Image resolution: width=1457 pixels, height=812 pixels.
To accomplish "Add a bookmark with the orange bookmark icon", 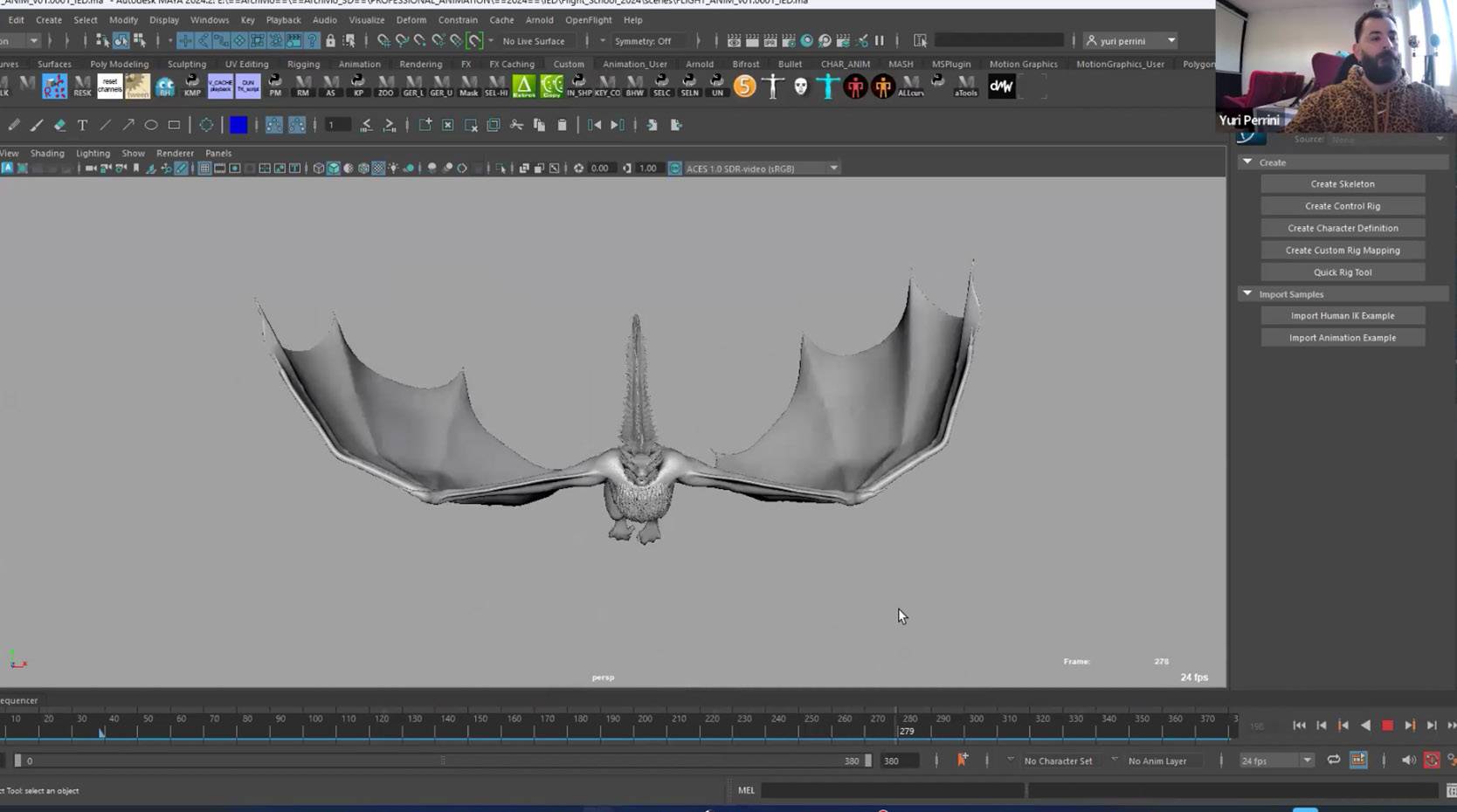I will (x=962, y=760).
